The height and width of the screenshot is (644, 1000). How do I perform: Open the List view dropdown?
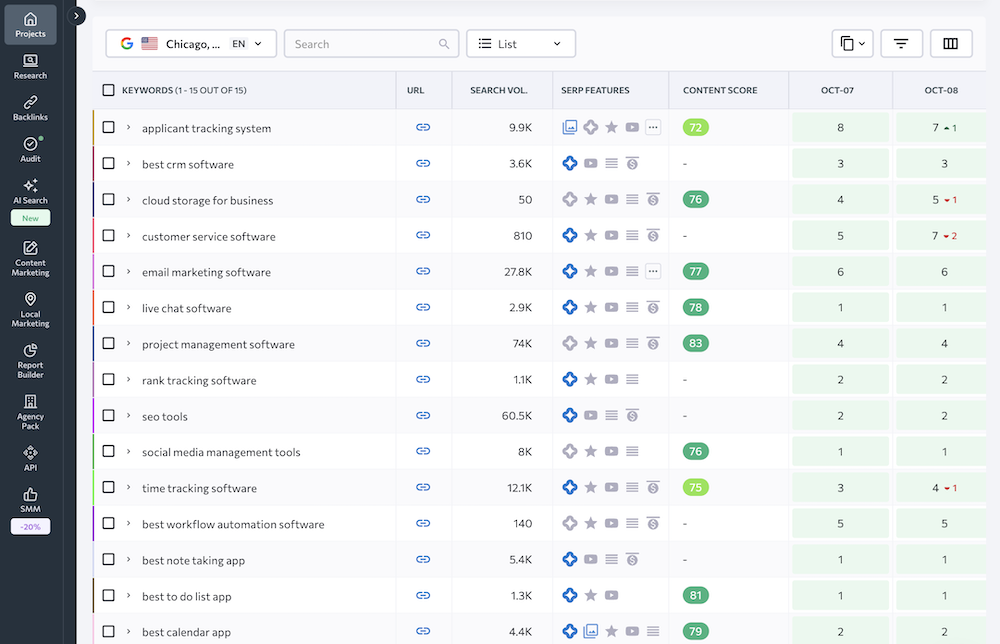[521, 43]
